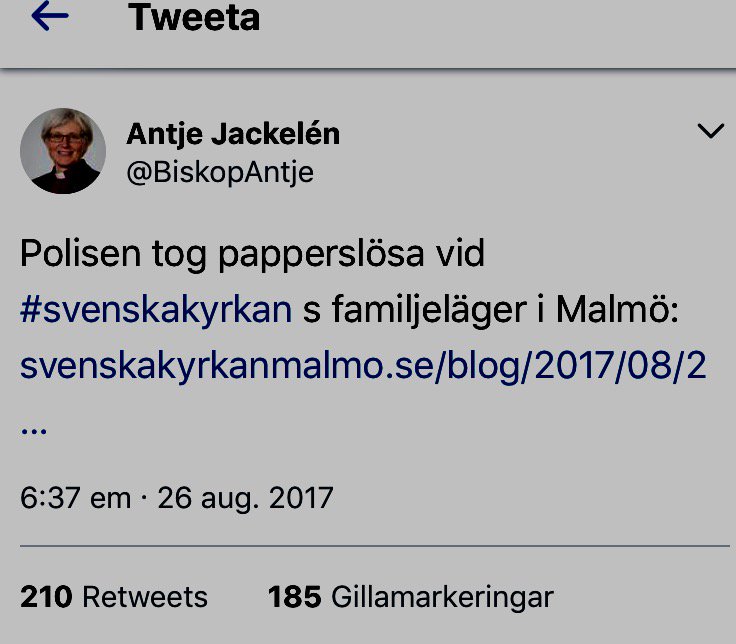Expand the truncated link ellipsis
This screenshot has width=736, height=644.
pos(34,430)
